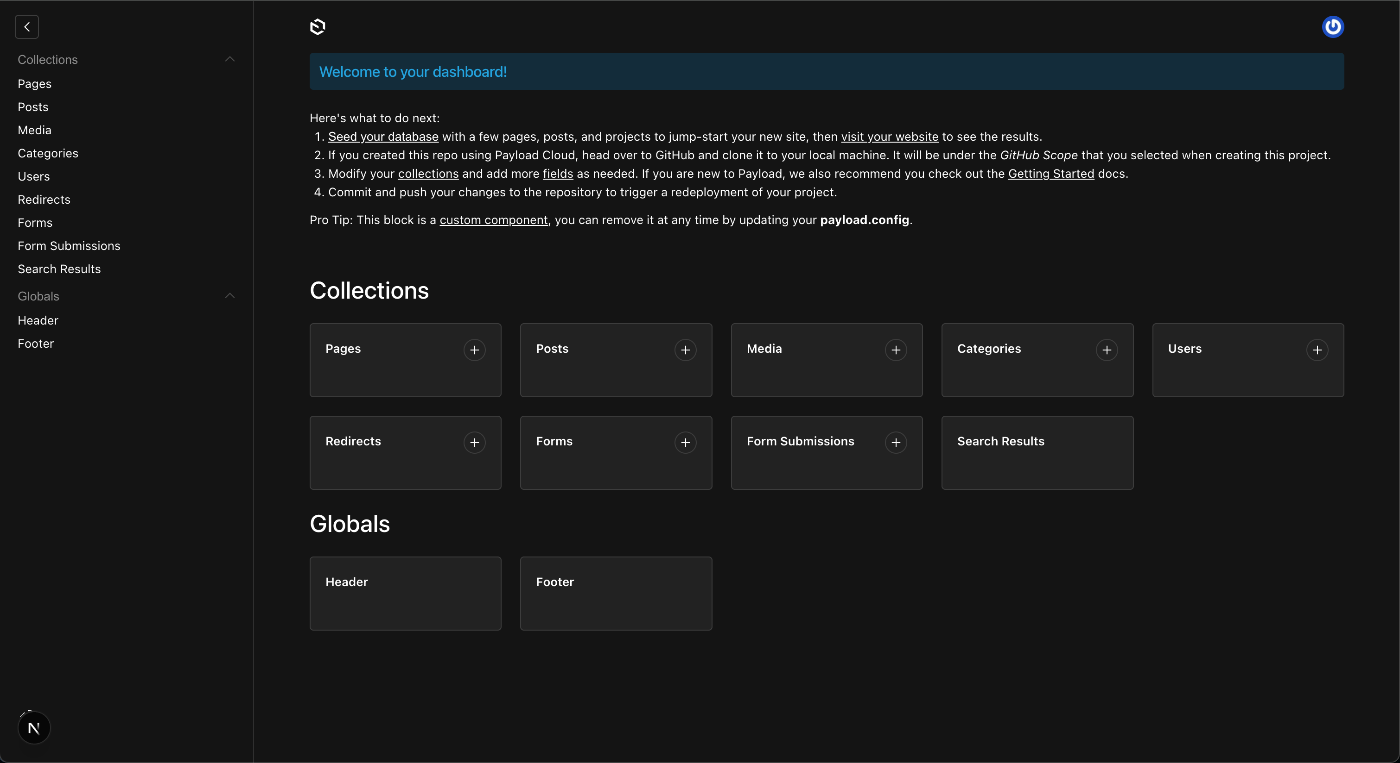Navigate to Redirects in the sidebar
This screenshot has width=1400, height=763.
[x=44, y=199]
